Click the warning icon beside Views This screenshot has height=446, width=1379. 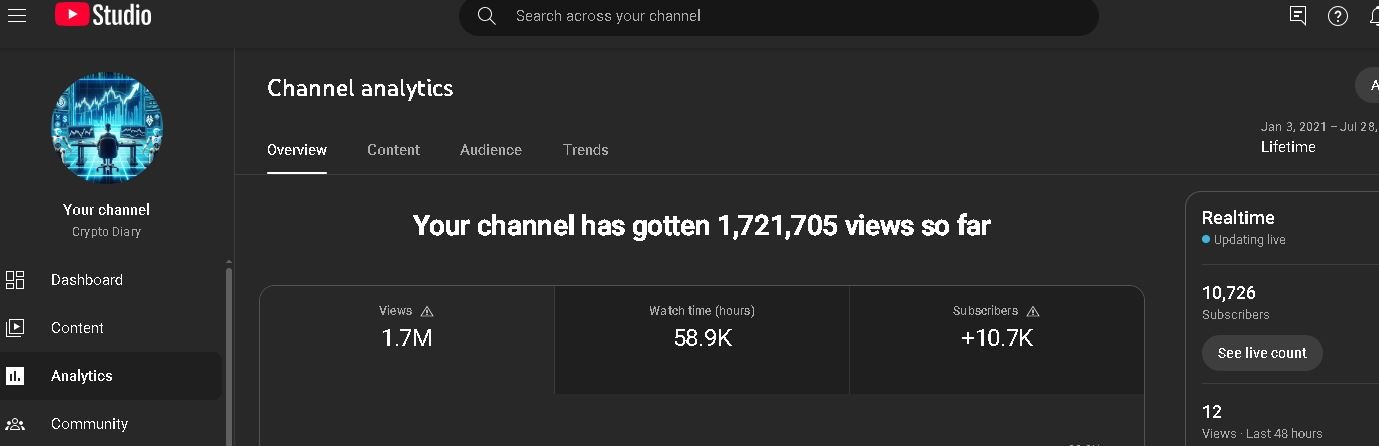pyautogui.click(x=427, y=311)
